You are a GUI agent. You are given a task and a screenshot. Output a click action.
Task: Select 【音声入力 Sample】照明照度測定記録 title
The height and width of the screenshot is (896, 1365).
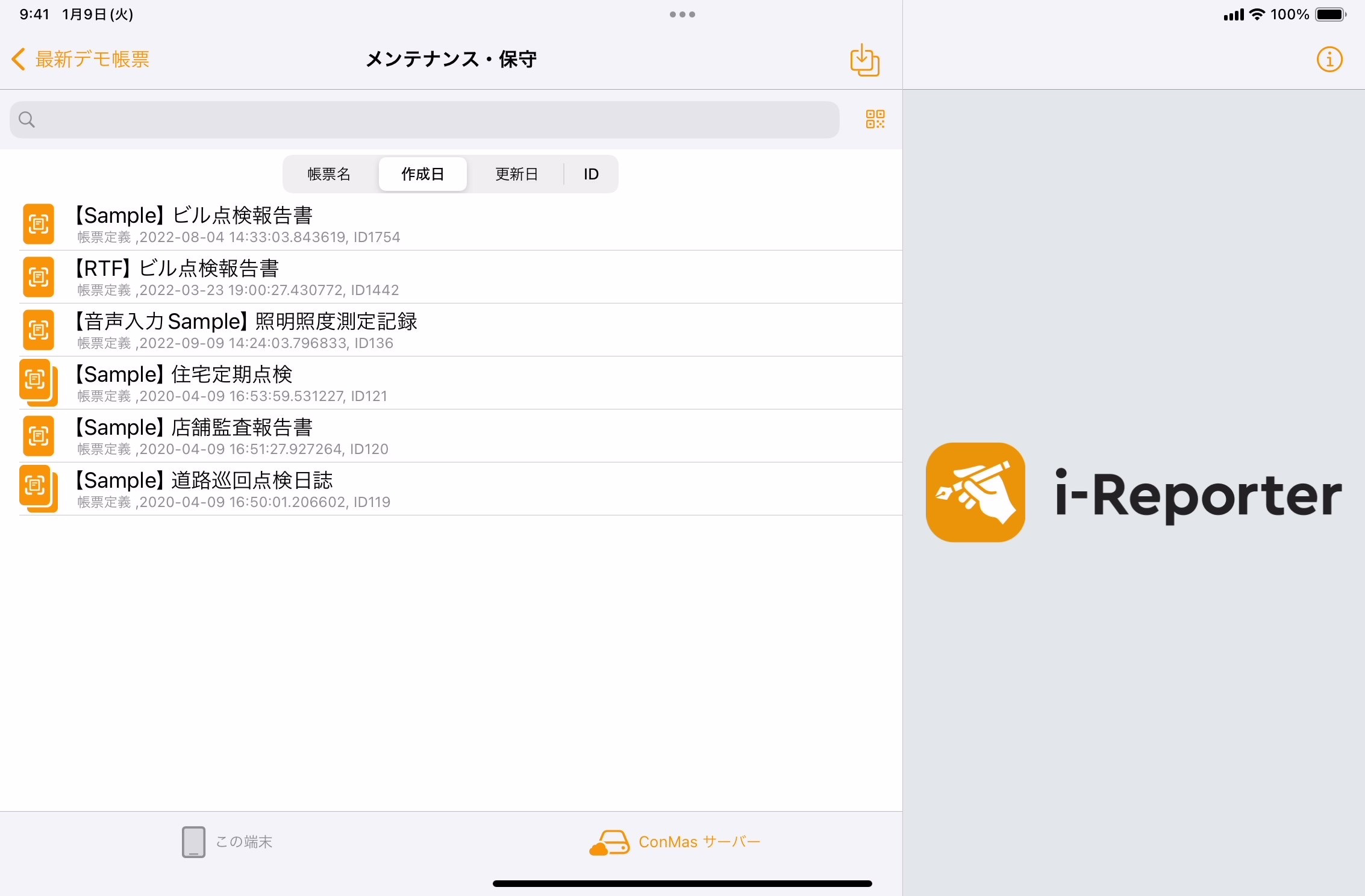pos(245,321)
